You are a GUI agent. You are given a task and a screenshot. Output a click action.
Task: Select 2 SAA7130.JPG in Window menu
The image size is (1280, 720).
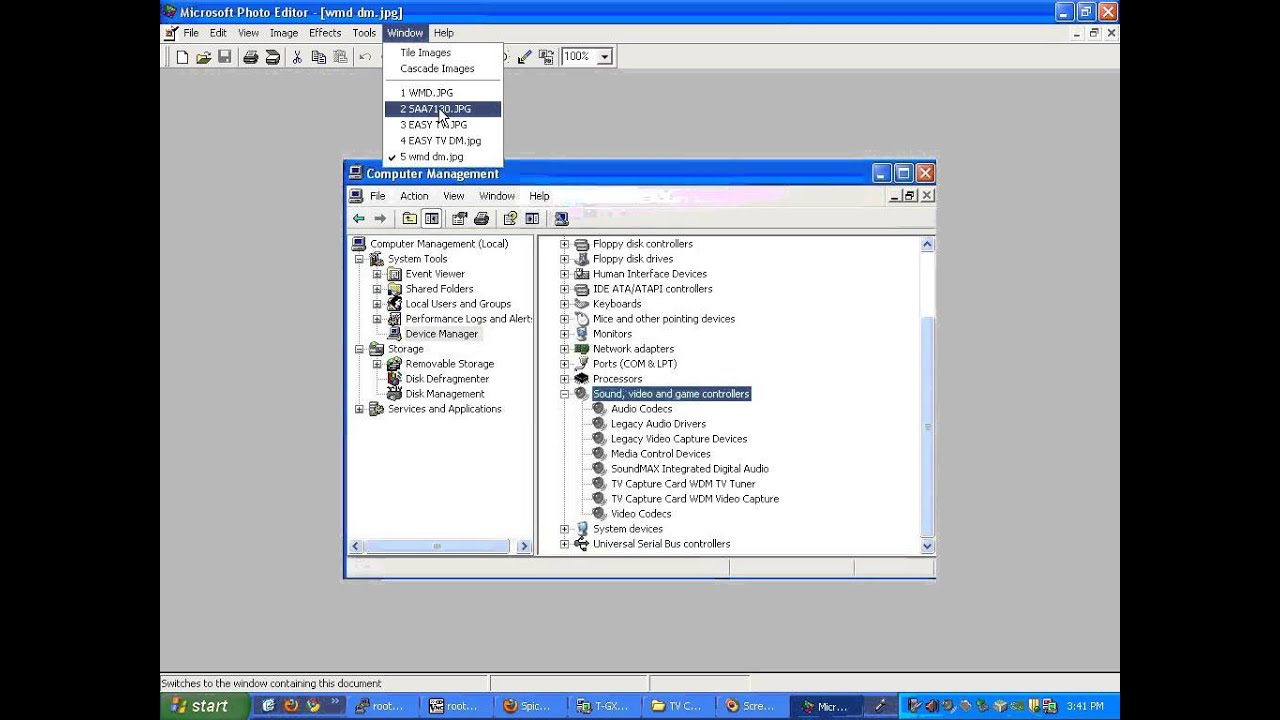click(x=443, y=109)
